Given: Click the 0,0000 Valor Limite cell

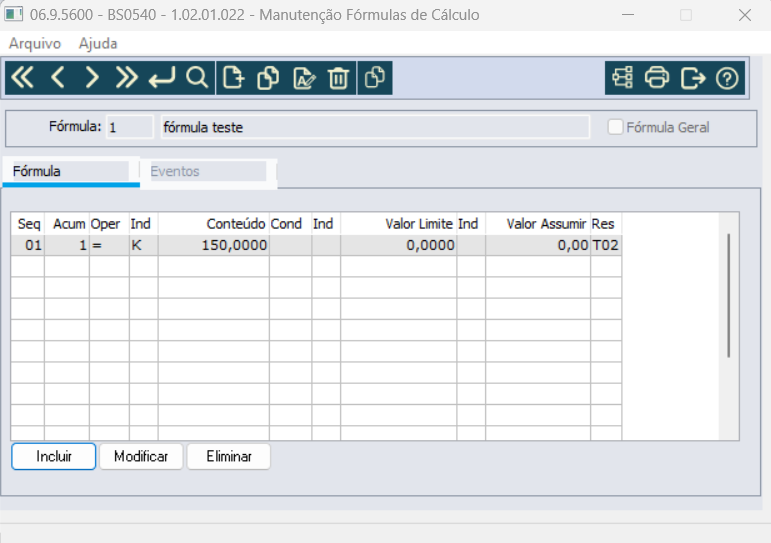Looking at the screenshot, I should point(398,245).
